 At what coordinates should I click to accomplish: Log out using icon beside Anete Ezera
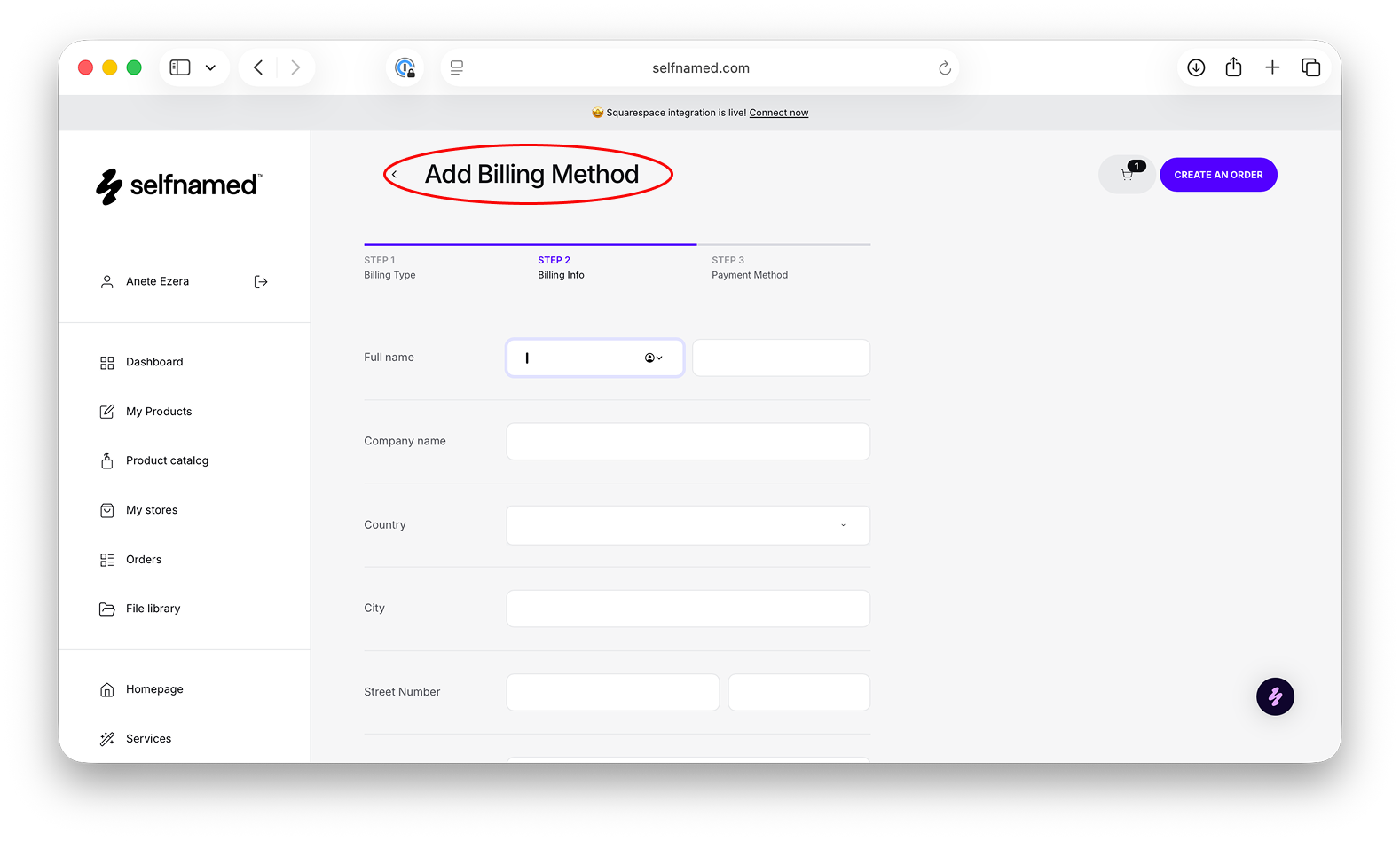click(x=261, y=281)
